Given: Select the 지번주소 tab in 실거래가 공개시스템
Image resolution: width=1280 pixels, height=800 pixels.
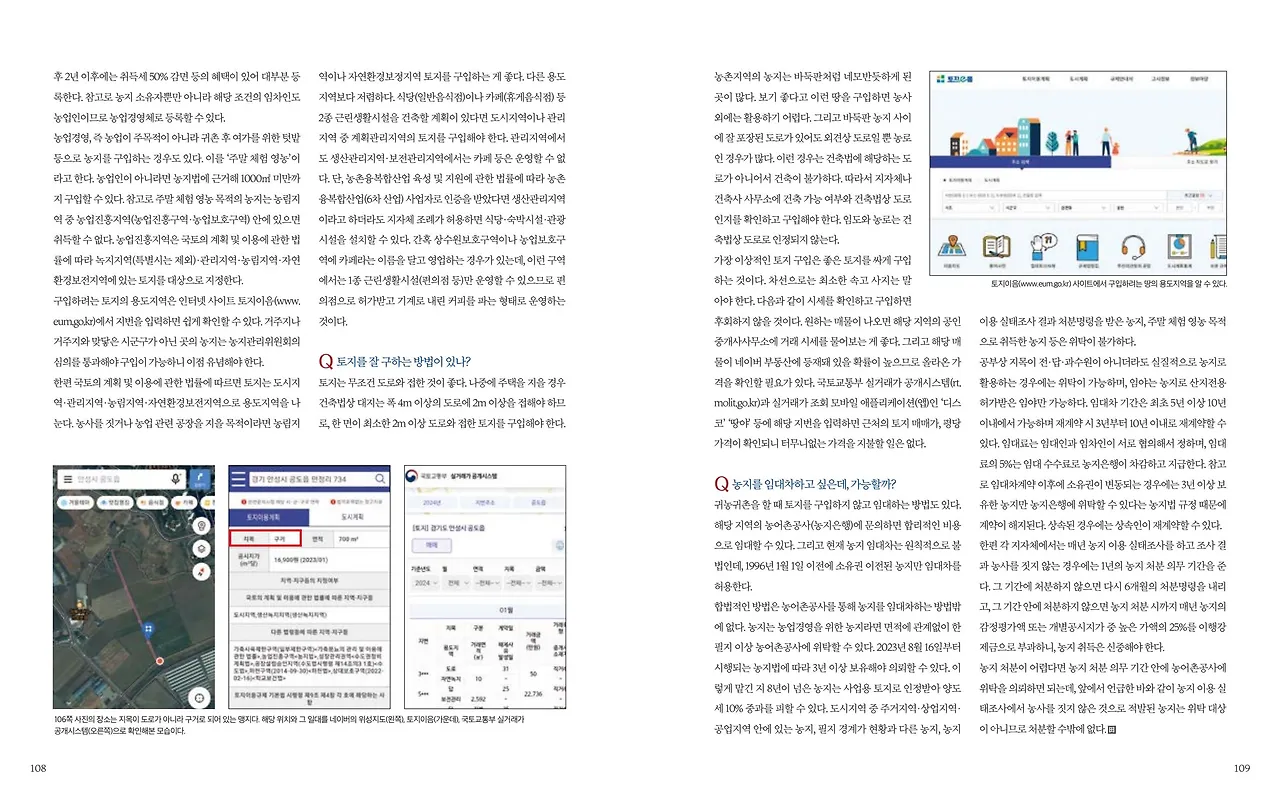Looking at the screenshot, I should pos(486,503).
